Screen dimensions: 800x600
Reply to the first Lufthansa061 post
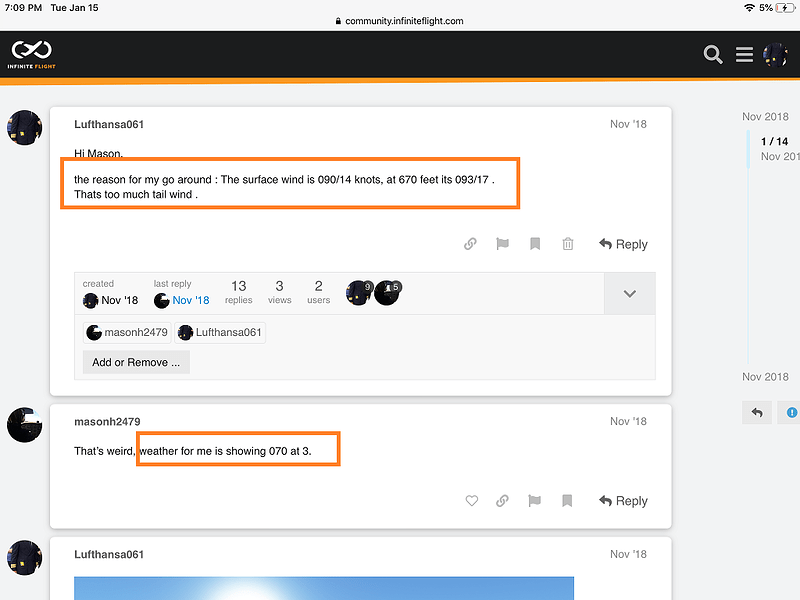tap(623, 244)
